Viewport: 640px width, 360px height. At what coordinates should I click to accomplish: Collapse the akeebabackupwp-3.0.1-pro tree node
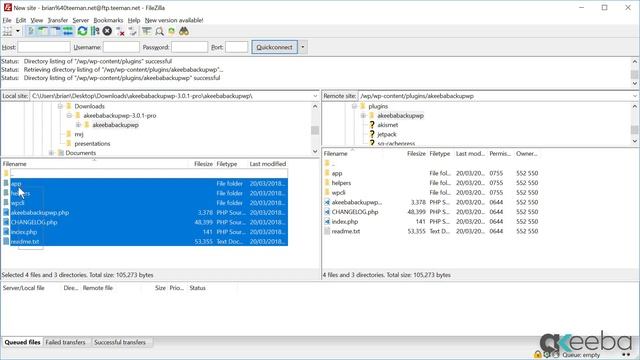click(69, 116)
